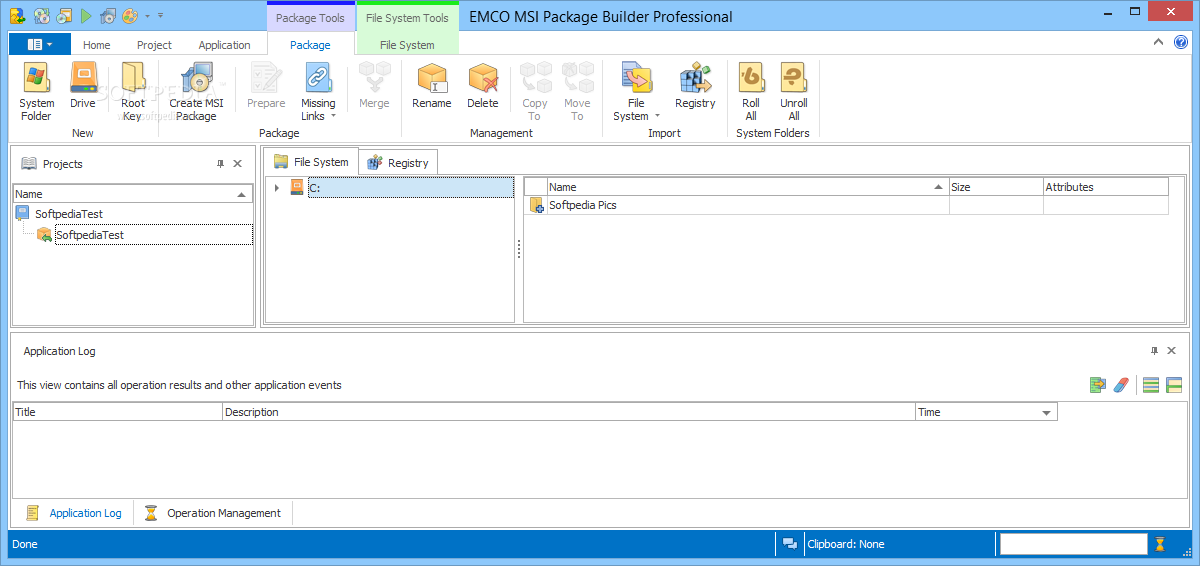Click the Description column header in log

tap(568, 412)
